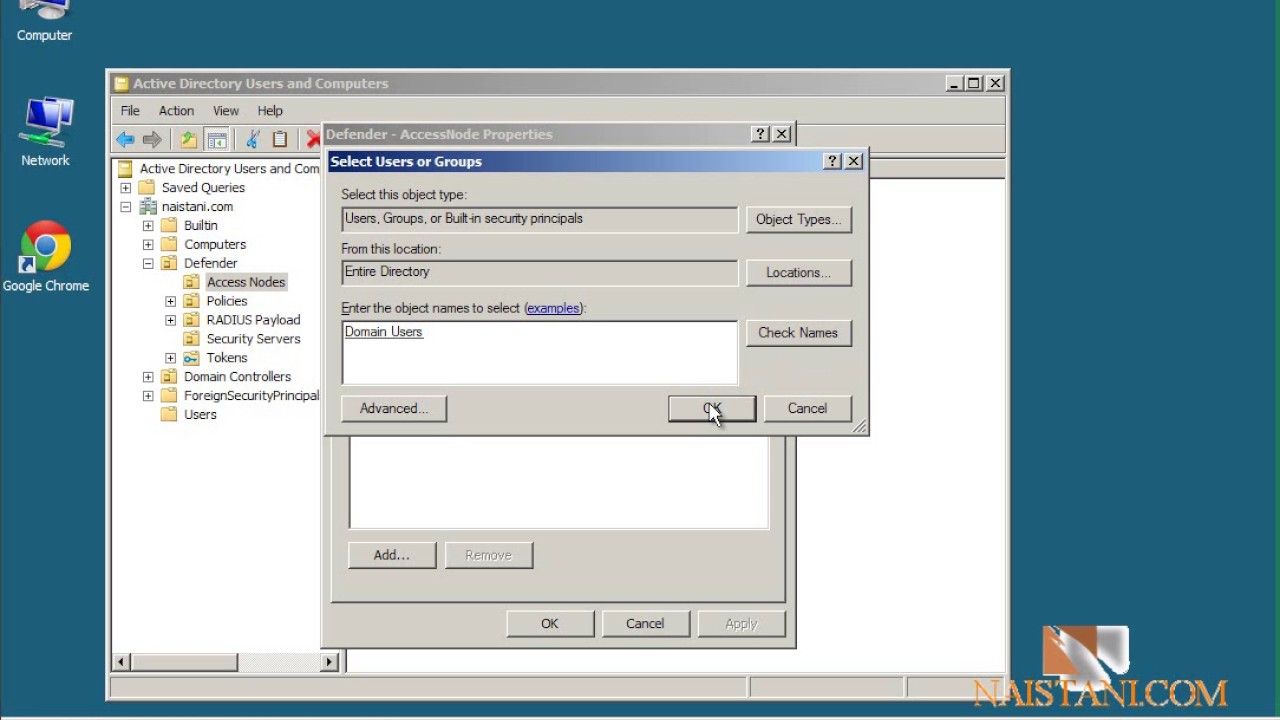Select RADIUS Payload tree item
The width and height of the screenshot is (1280, 720).
(253, 320)
